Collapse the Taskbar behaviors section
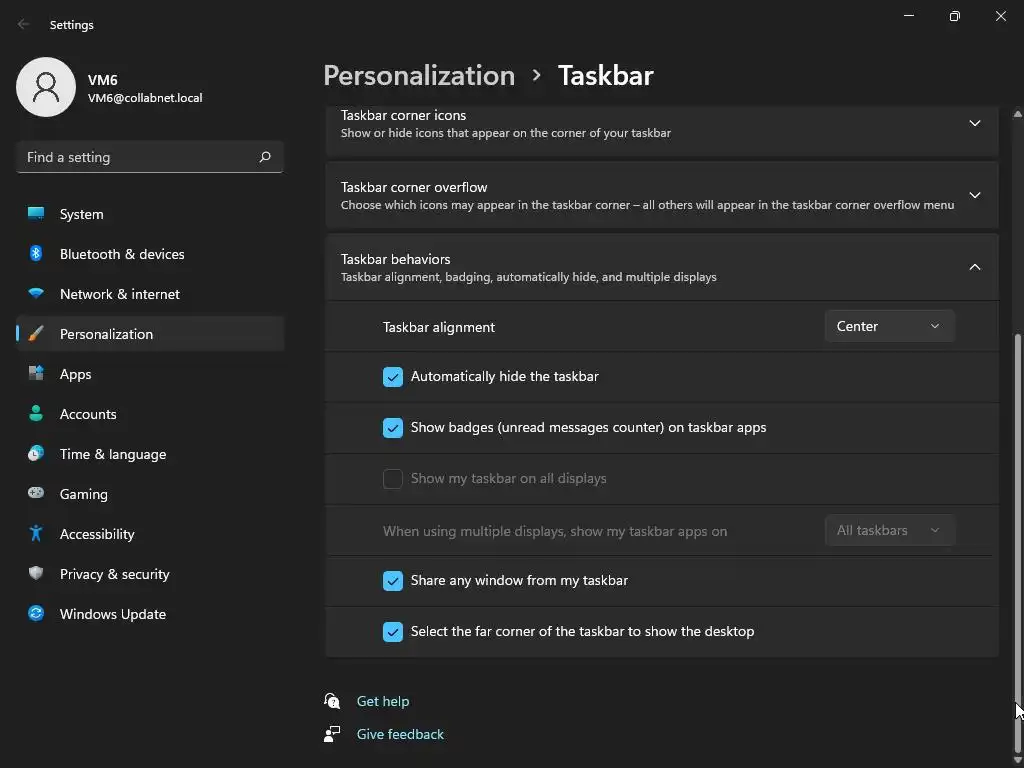 coord(974,267)
